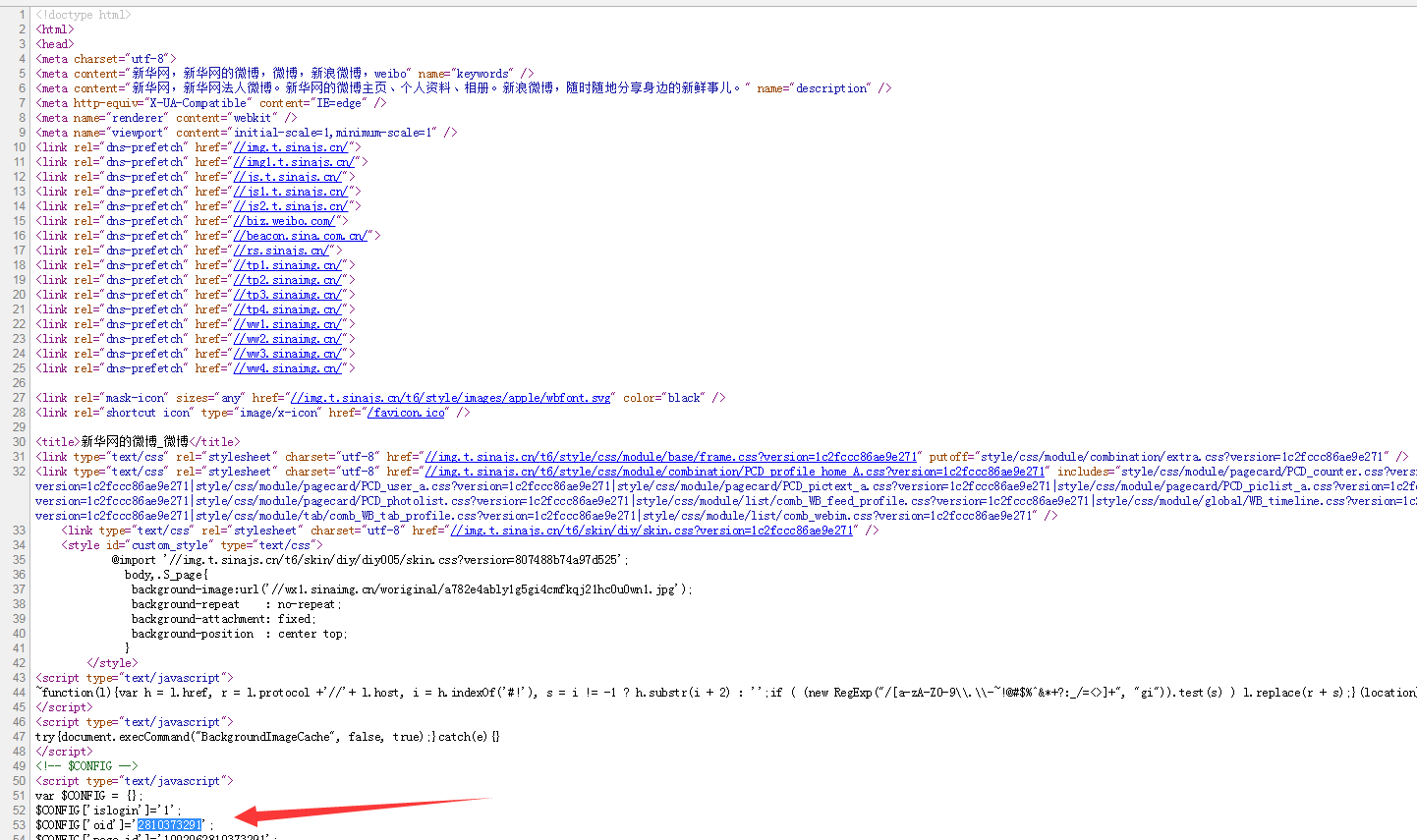1417x840 pixels.
Task: Click the var $CONFIG = {}; line
Action: click(x=89, y=796)
